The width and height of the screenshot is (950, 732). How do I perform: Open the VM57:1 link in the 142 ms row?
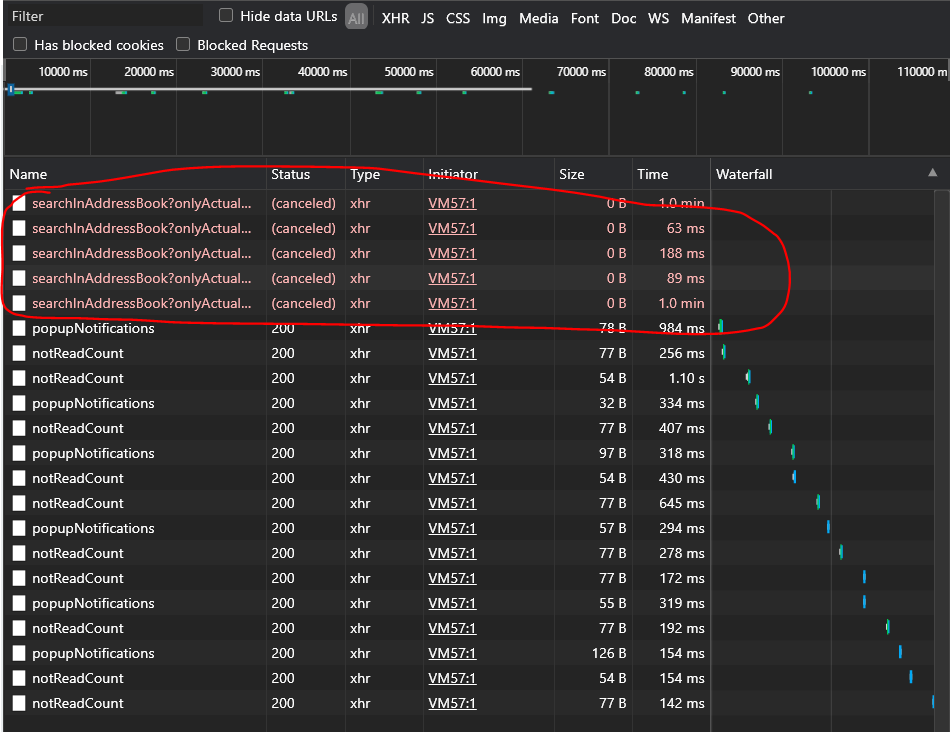coord(452,703)
